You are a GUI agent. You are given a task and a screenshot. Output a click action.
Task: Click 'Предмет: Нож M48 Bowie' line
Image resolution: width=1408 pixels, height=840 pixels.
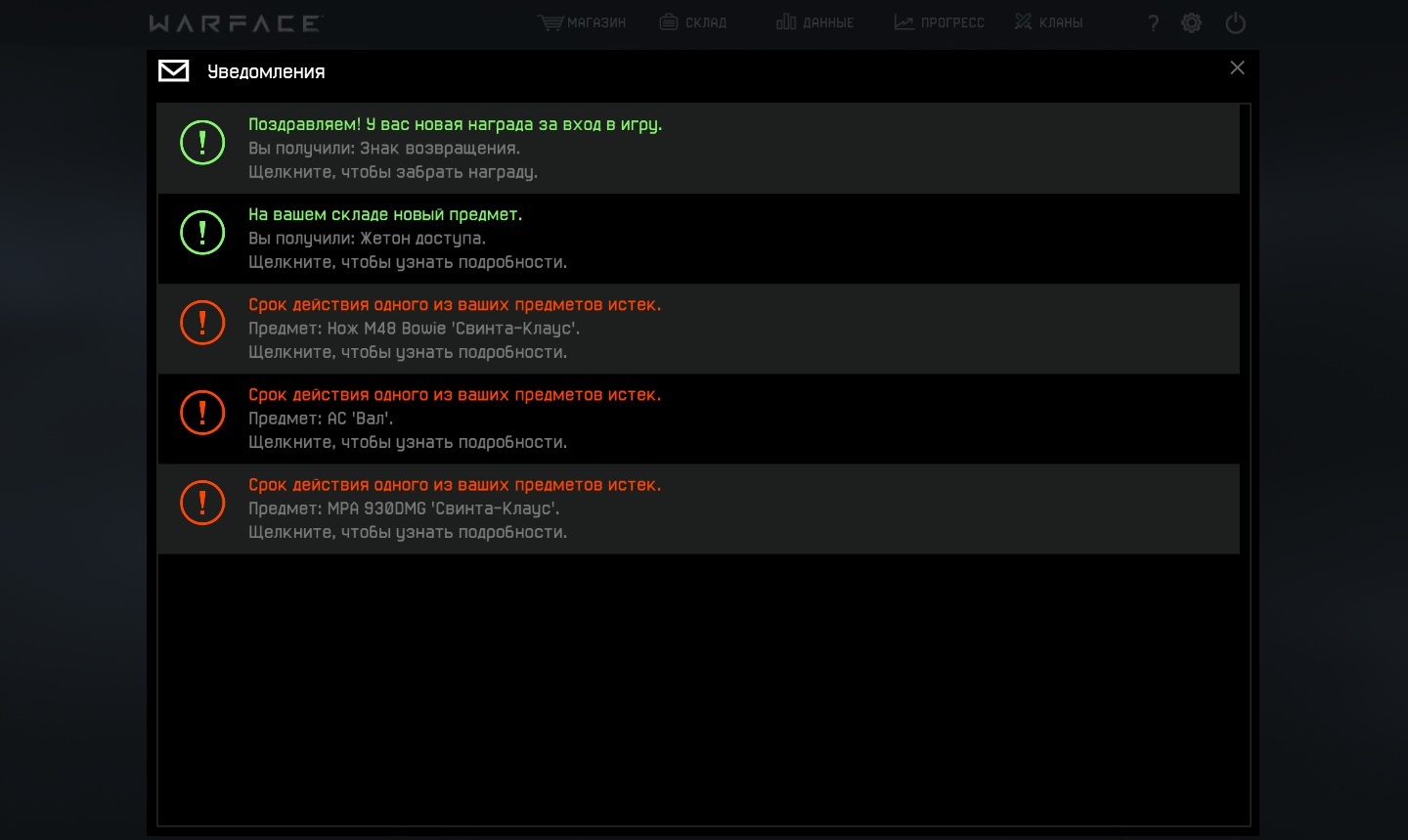[x=414, y=329]
